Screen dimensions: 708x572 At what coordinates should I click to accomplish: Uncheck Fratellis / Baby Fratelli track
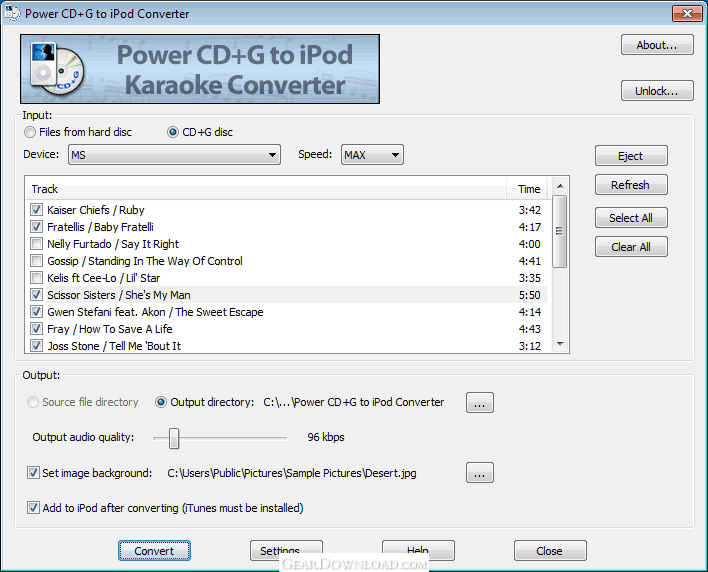pos(36,227)
